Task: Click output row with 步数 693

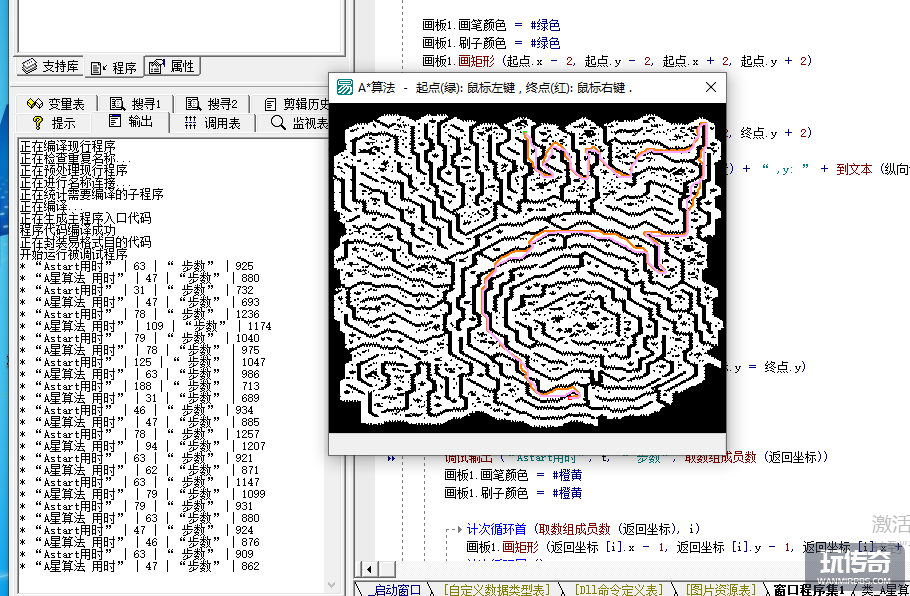Action: [140, 302]
